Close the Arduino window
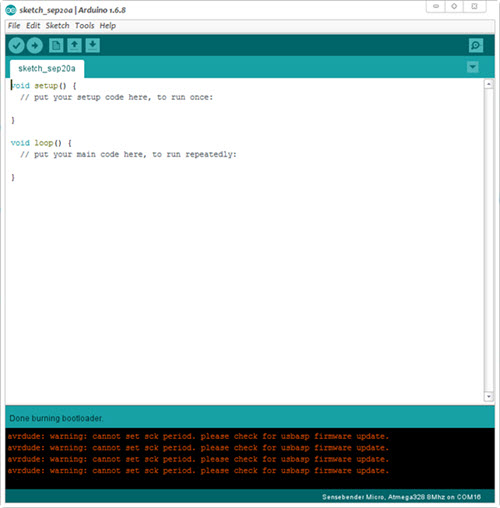This screenshot has height=508, width=500. click(475, 6)
